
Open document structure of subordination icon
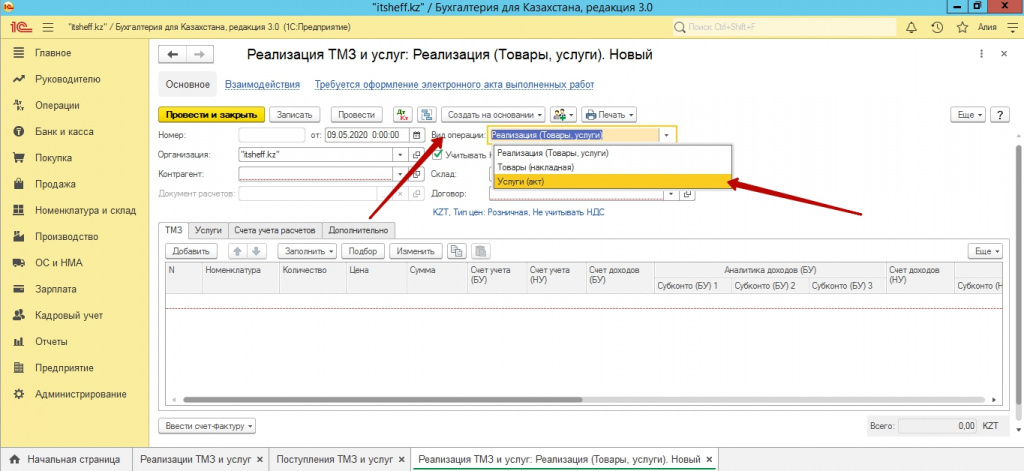tap(428, 114)
